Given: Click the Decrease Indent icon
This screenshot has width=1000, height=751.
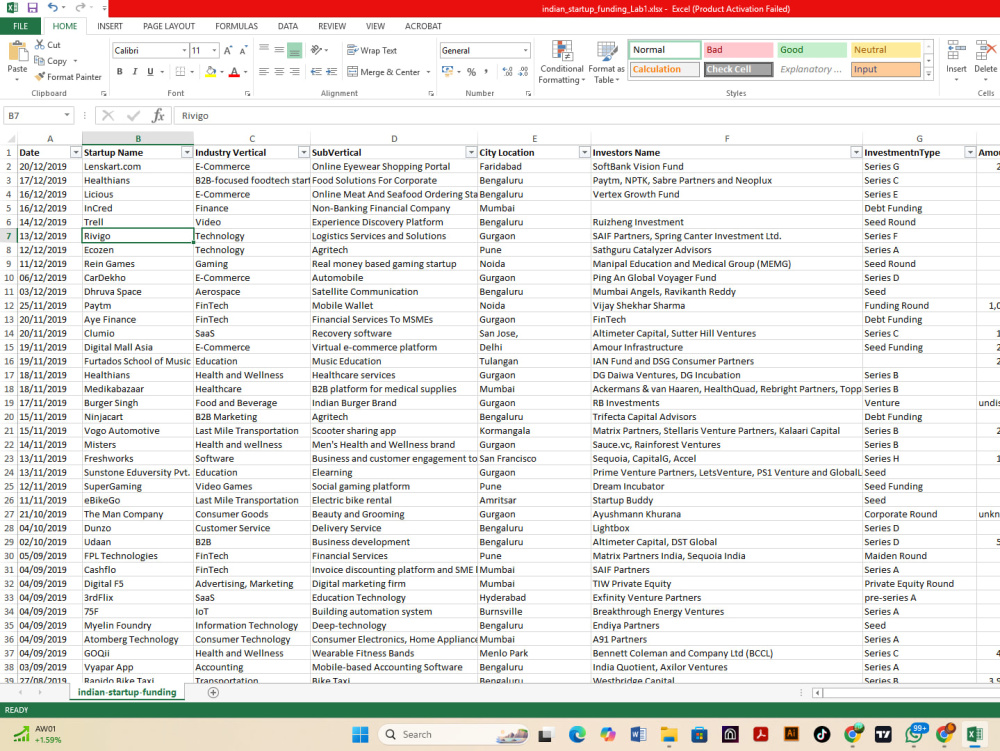Looking at the screenshot, I should (316, 71).
